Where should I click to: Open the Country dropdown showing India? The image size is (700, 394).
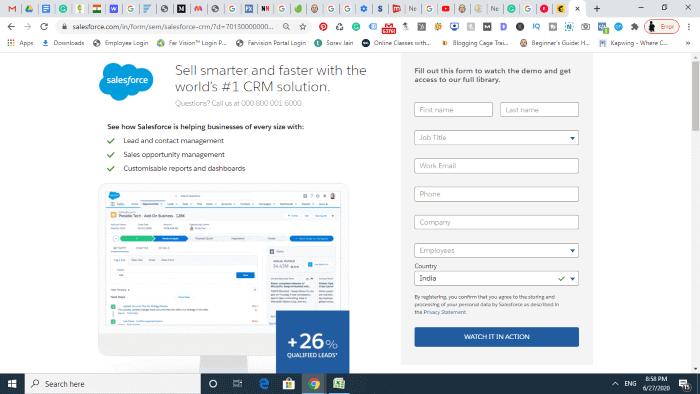(x=496, y=278)
